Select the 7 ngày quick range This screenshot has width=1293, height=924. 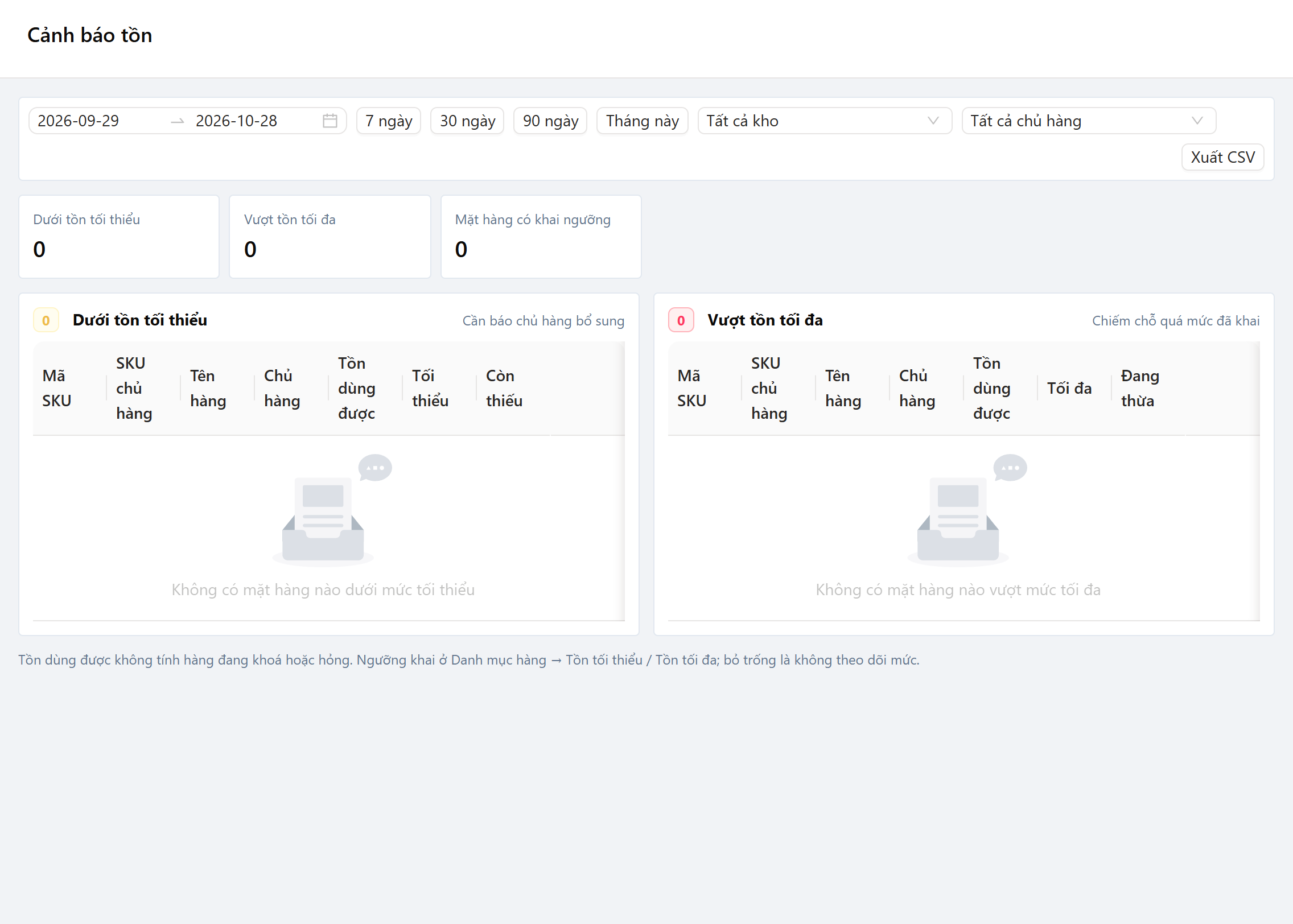tap(389, 121)
